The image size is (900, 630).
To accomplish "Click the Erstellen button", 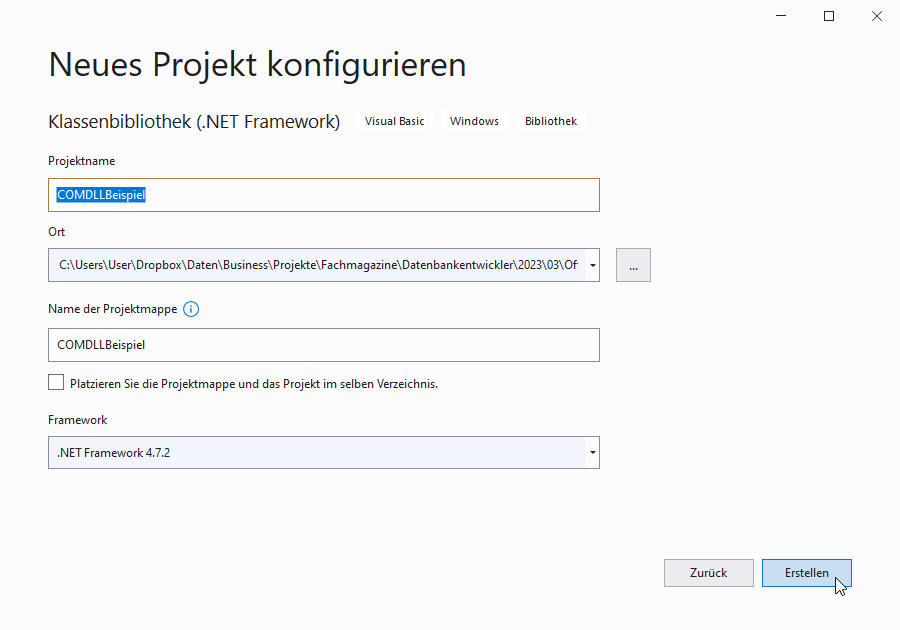I will [x=807, y=572].
